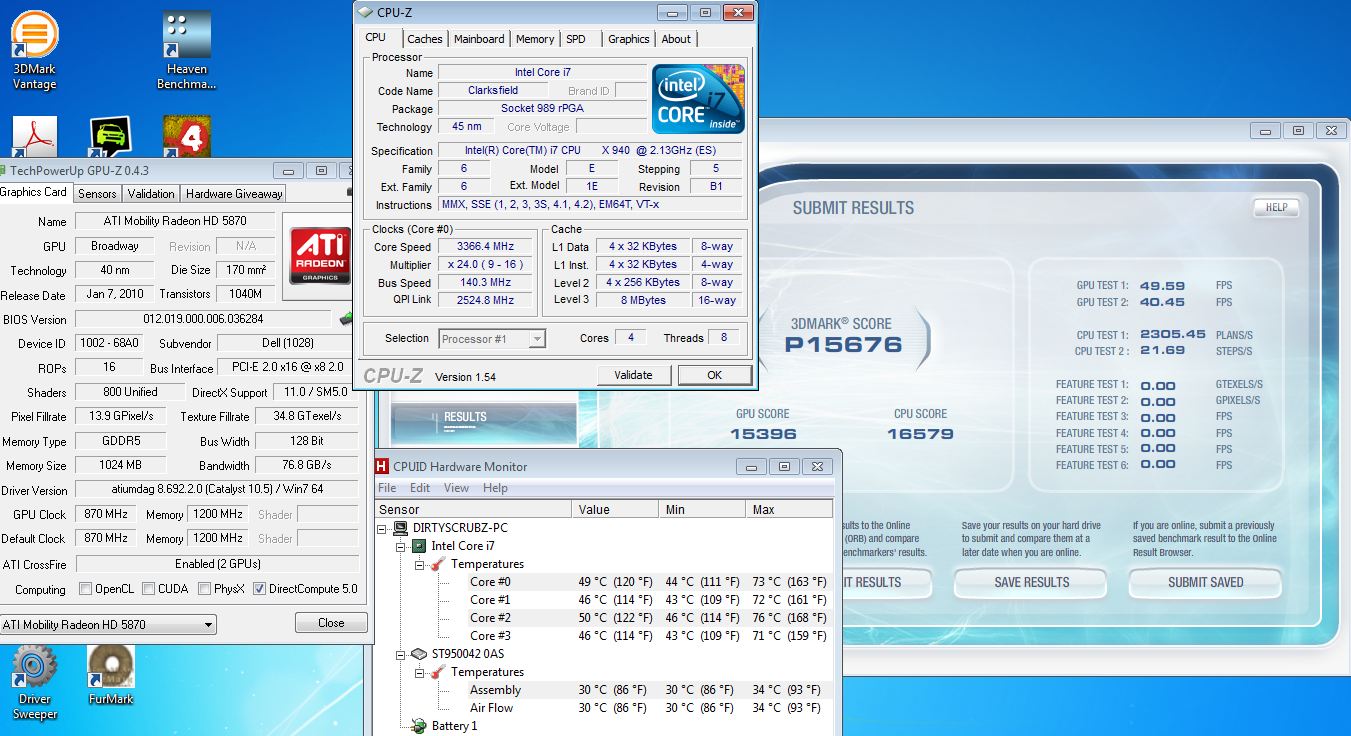The image size is (1351, 736).
Task: Click the Min column header
Action: click(704, 509)
